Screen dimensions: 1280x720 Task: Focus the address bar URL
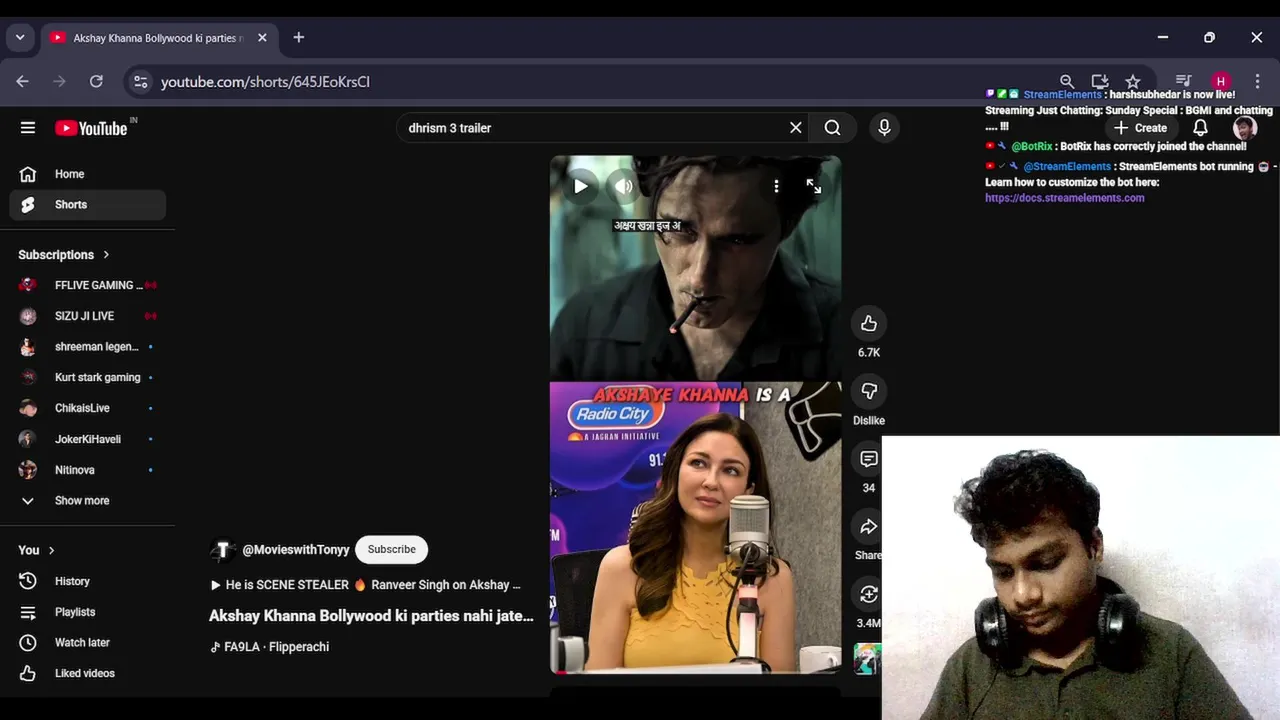click(265, 82)
